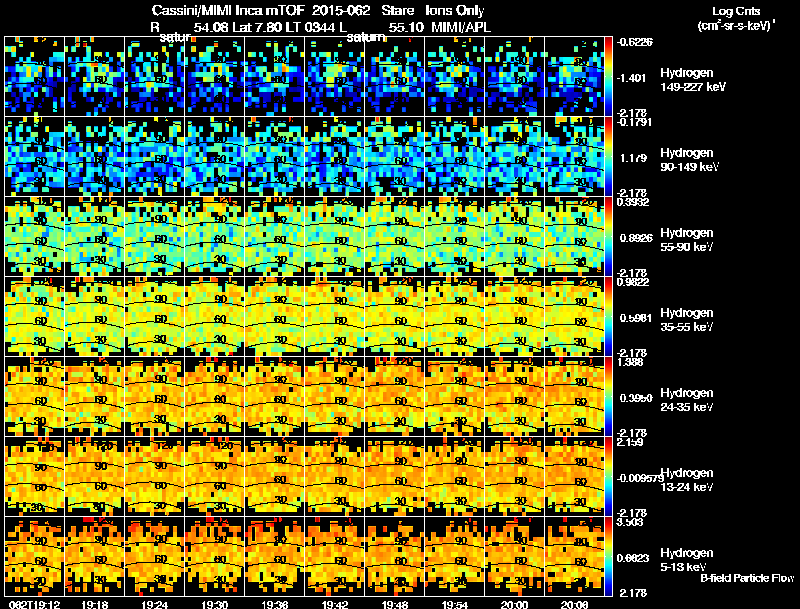This screenshot has height=609, width=800.
Task: Click the 'Lat 7.80' value in the header
Action: (257, 27)
